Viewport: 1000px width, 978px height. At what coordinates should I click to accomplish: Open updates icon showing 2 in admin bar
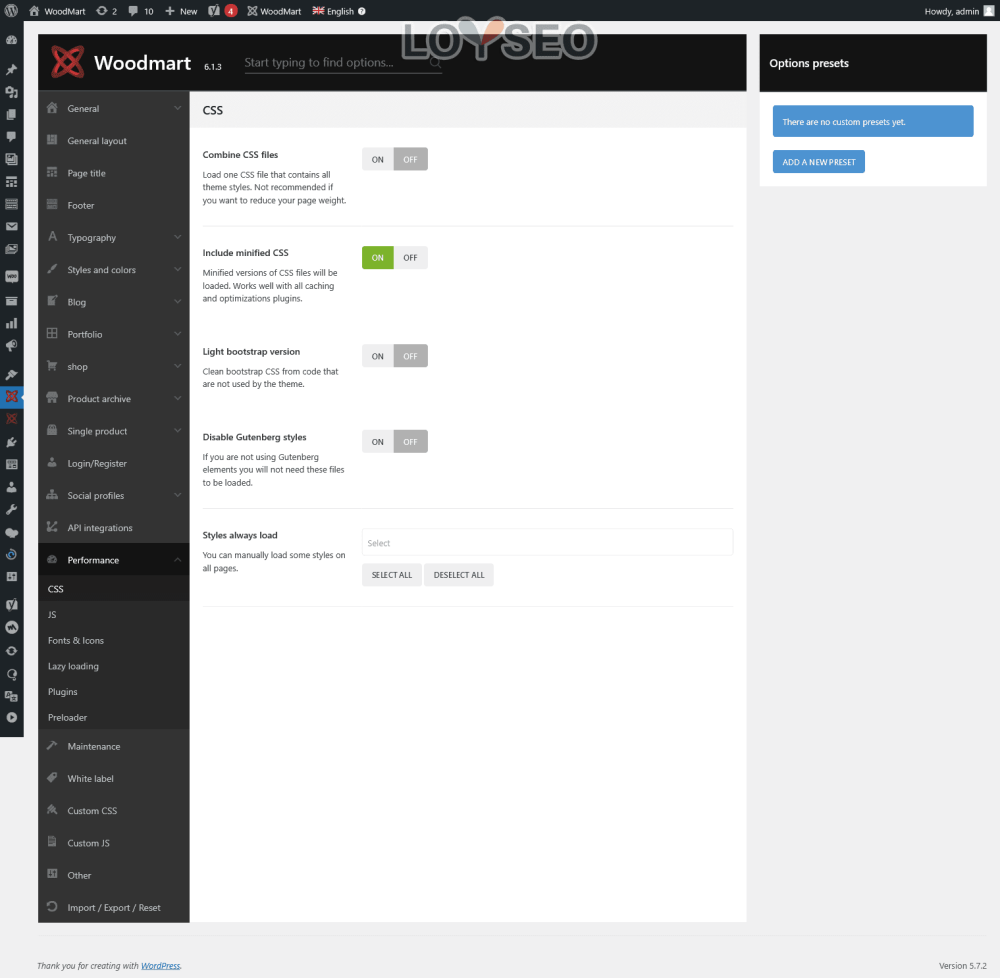(x=107, y=11)
